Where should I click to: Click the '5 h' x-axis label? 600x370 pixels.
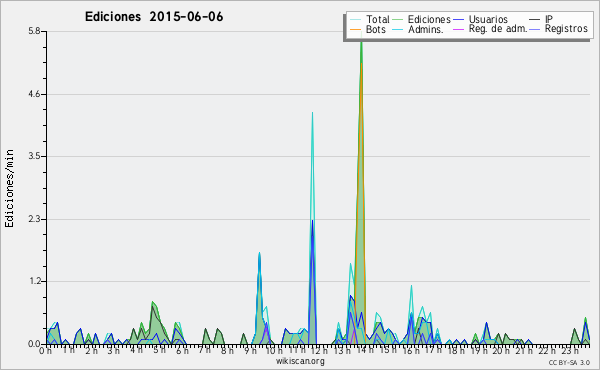[x=159, y=350]
